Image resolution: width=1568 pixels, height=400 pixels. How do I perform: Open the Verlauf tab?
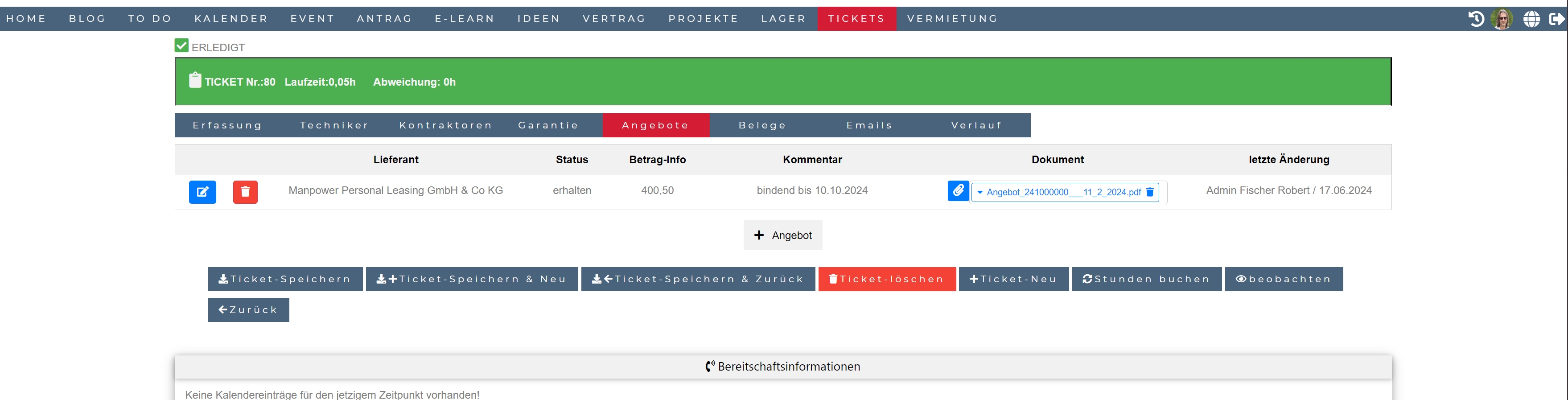pyautogui.click(x=976, y=125)
